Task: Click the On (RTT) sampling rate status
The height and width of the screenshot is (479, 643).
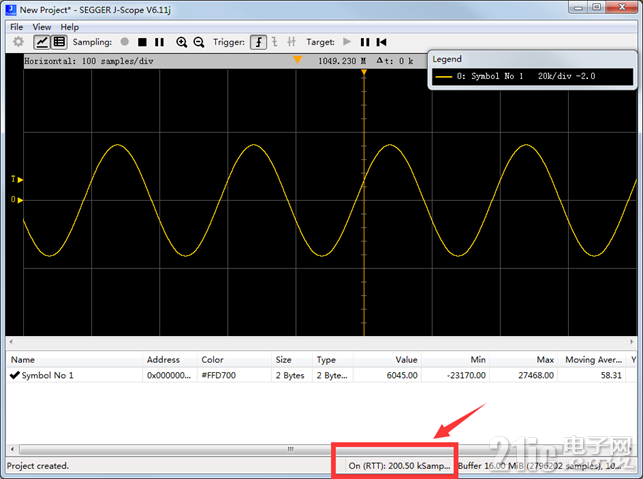Action: click(x=399, y=466)
